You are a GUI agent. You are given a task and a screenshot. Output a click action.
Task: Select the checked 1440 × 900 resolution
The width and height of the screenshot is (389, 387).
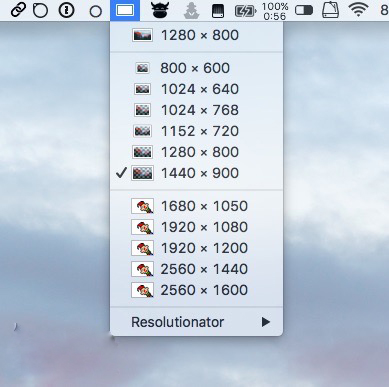[196, 173]
